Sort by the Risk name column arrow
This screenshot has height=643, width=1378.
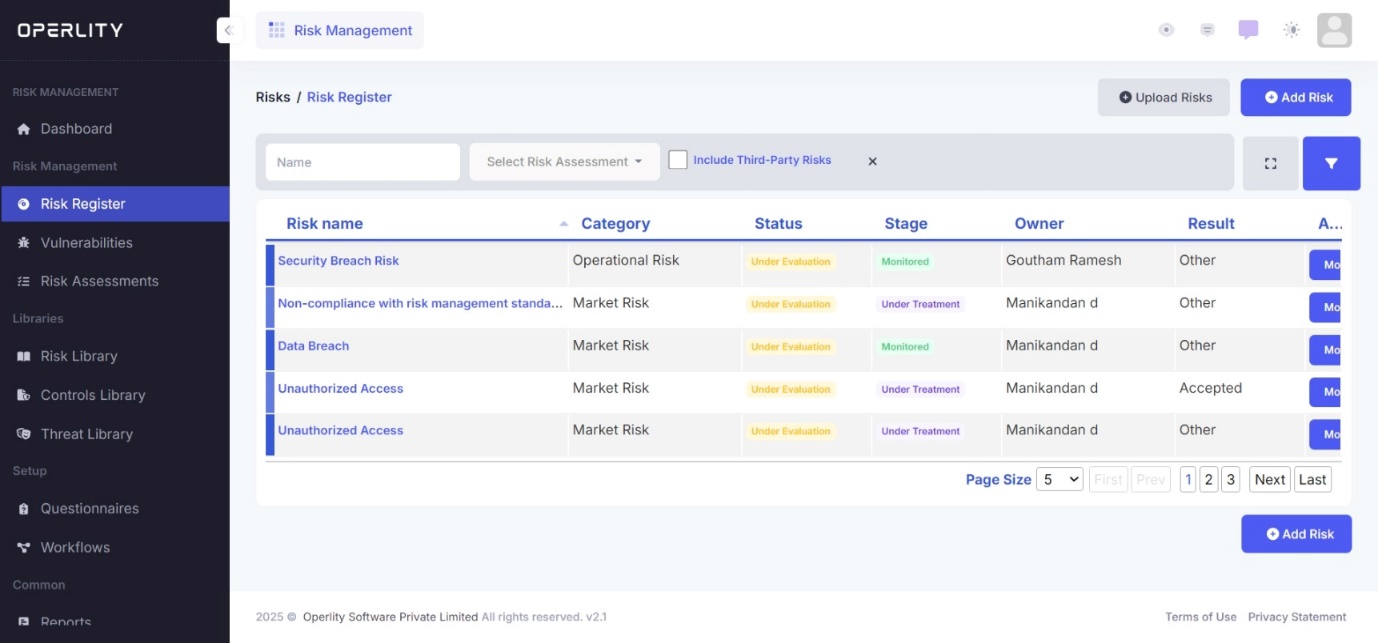pyautogui.click(x=563, y=224)
